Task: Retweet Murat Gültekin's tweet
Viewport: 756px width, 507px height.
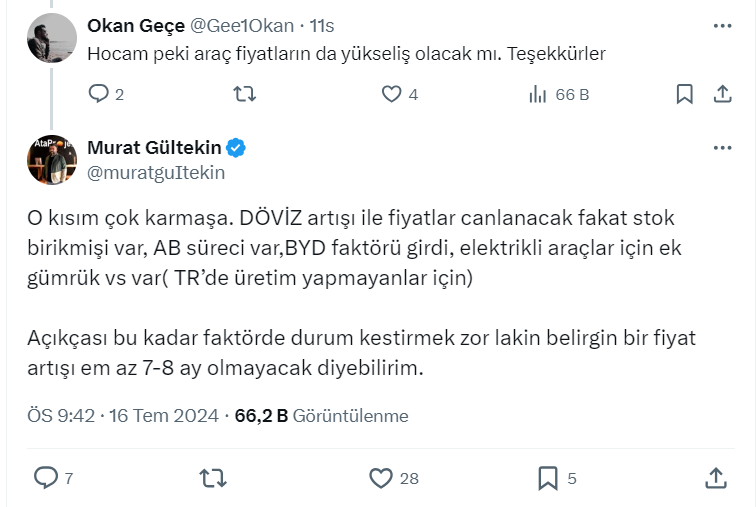Action: 213,478
